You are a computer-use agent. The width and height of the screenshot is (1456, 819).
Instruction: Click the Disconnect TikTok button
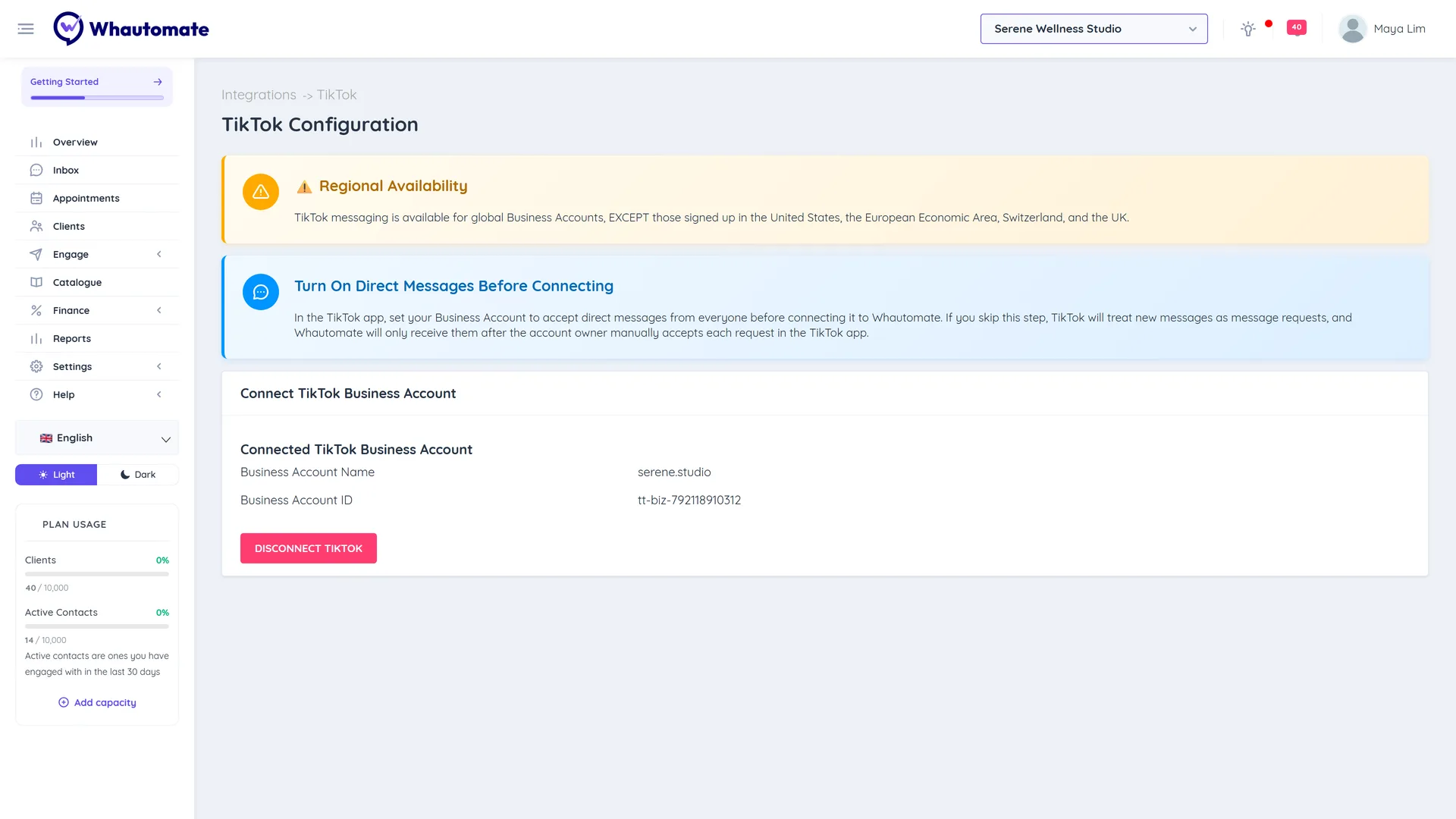click(x=309, y=548)
